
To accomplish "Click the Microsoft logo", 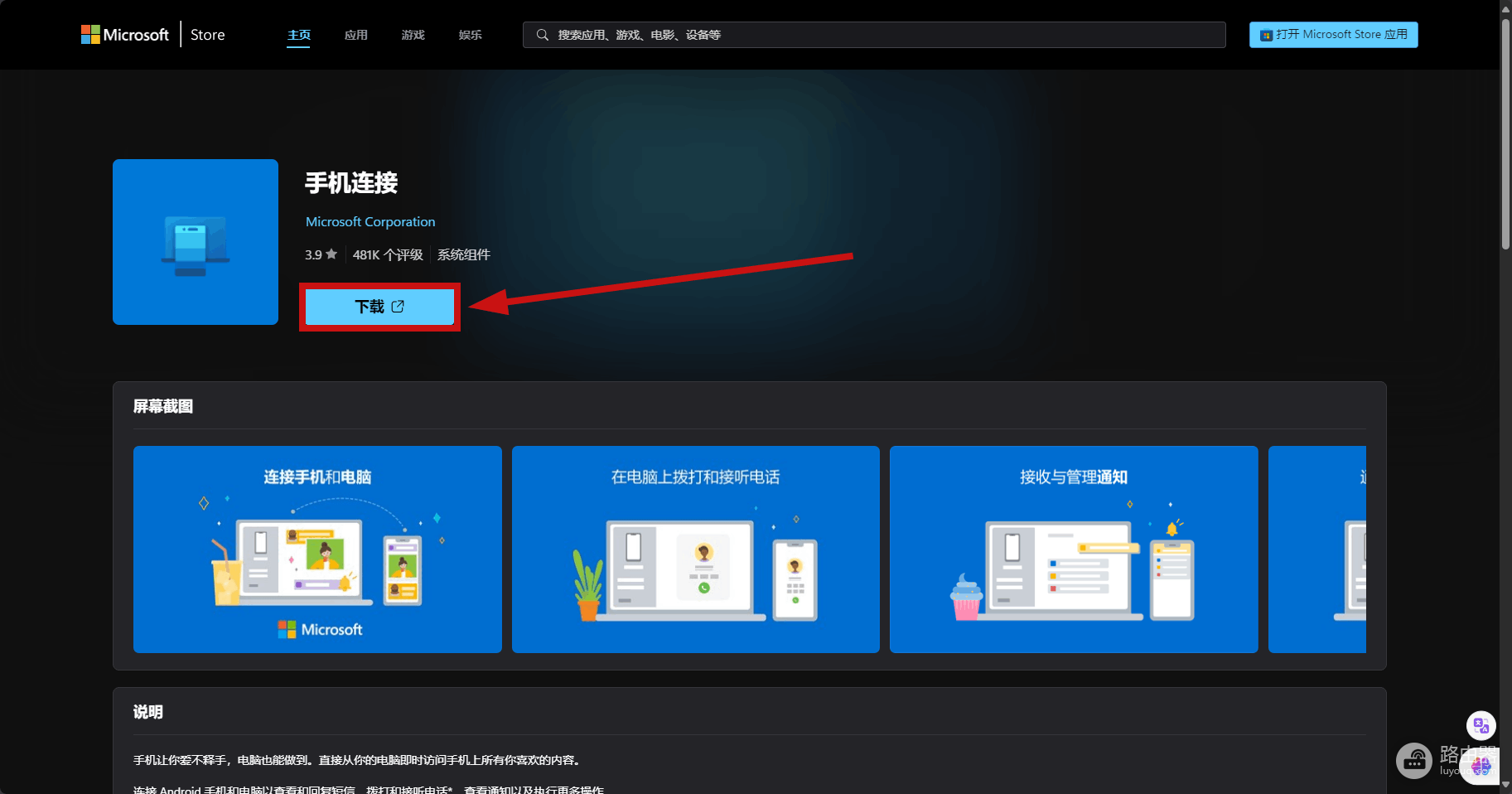I will pos(125,35).
